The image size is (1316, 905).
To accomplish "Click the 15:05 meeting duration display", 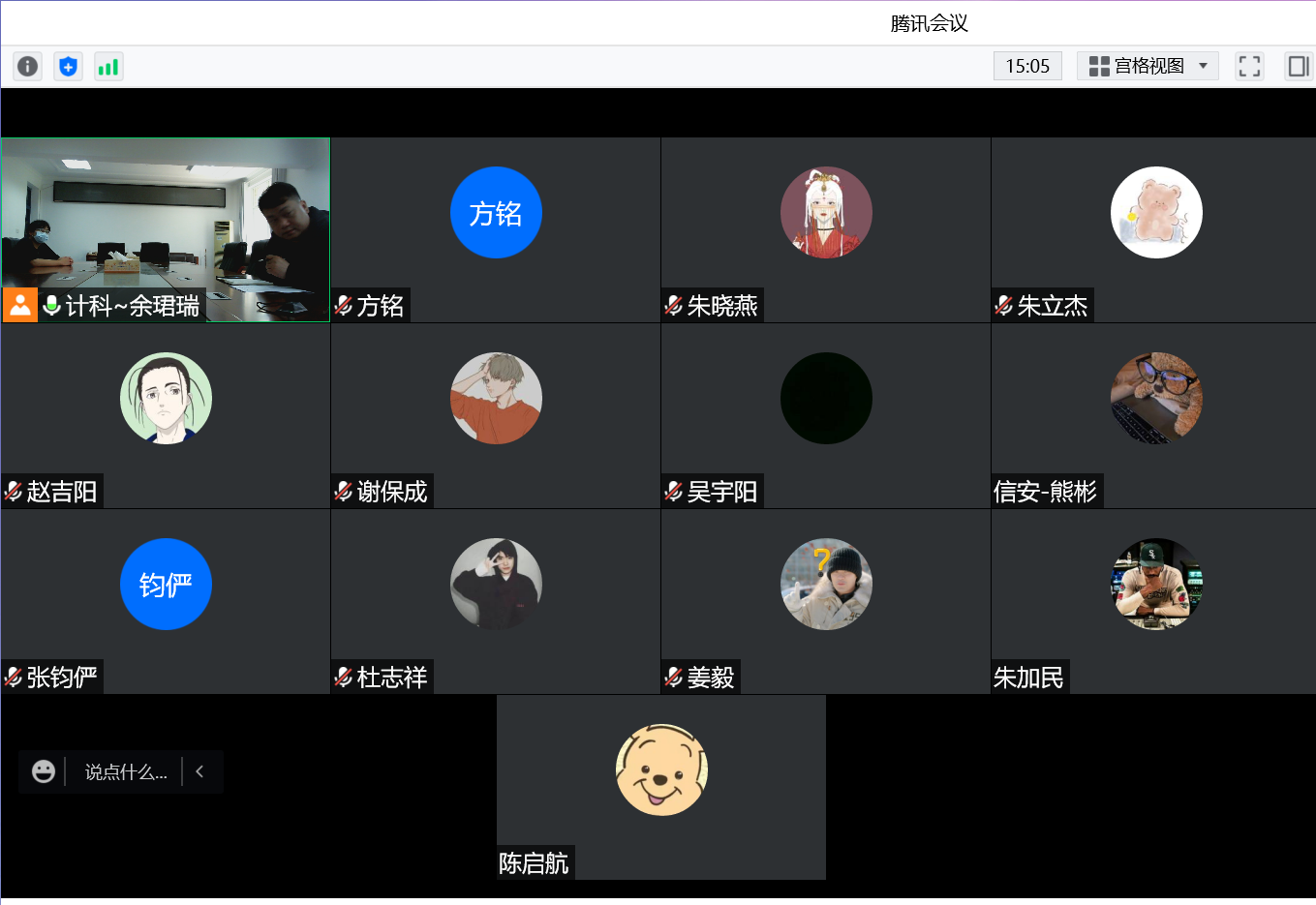I will (x=1027, y=66).
